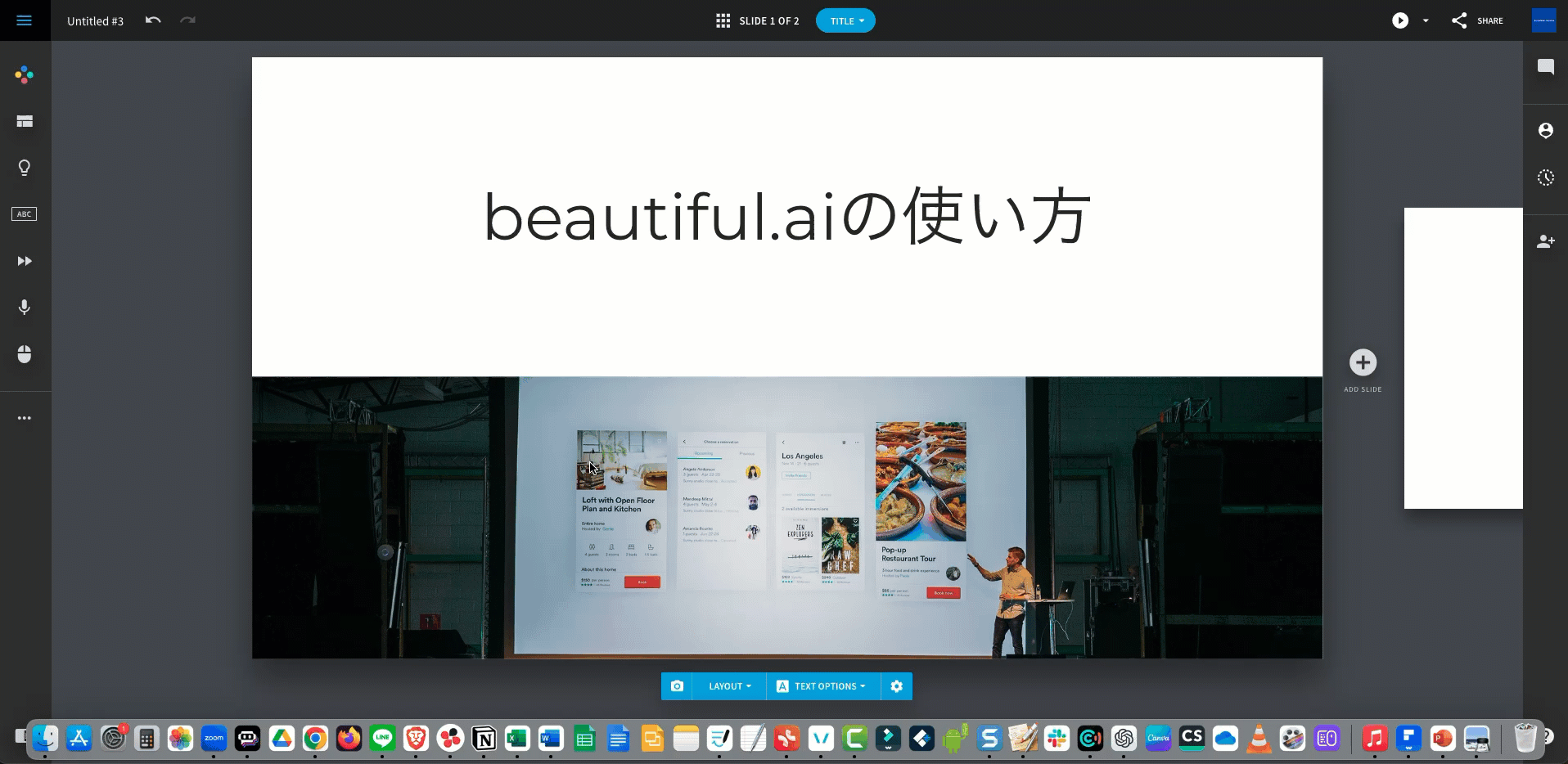Open the comments panel icon
Image resolution: width=1568 pixels, height=764 pixels.
click(x=1545, y=67)
